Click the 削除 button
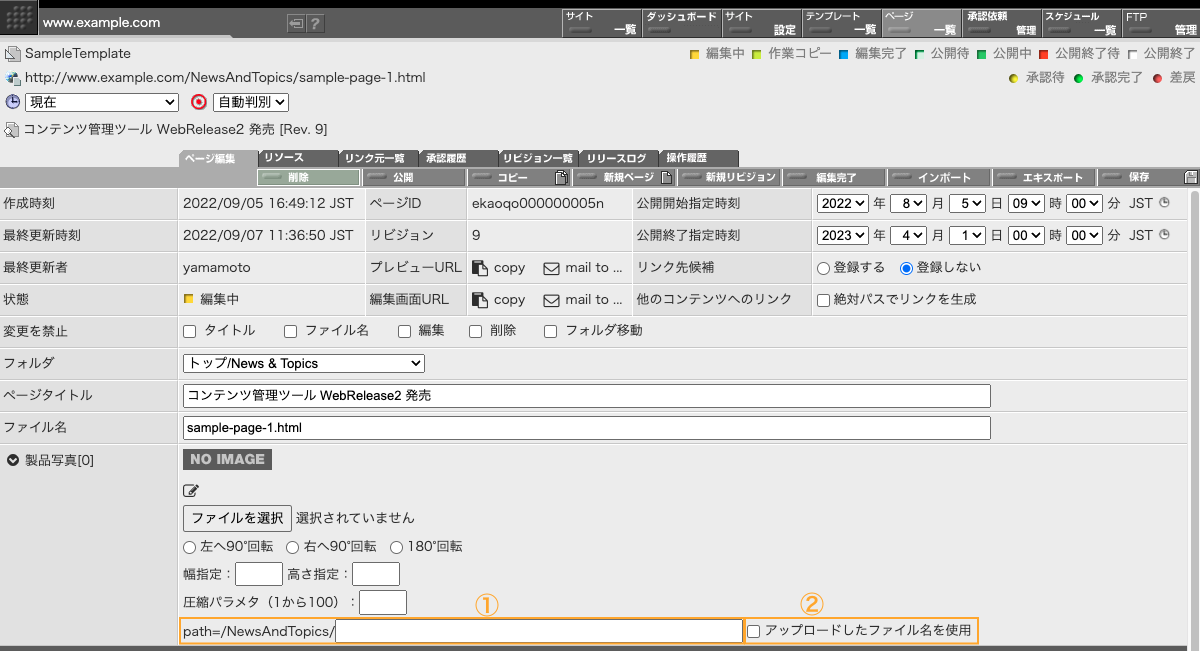The image size is (1200, 651). coord(308,177)
